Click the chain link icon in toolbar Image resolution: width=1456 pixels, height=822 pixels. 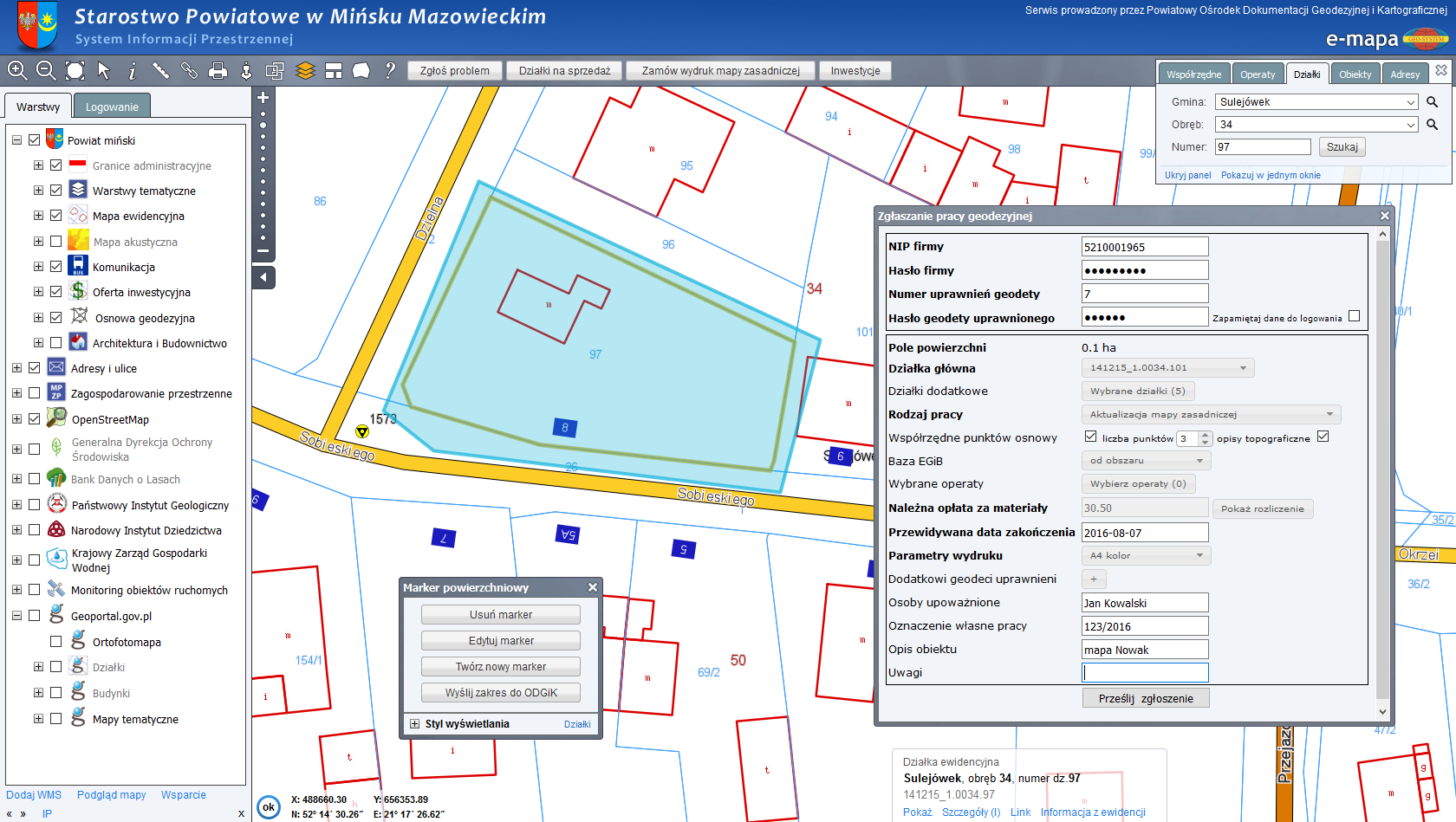[x=189, y=71]
